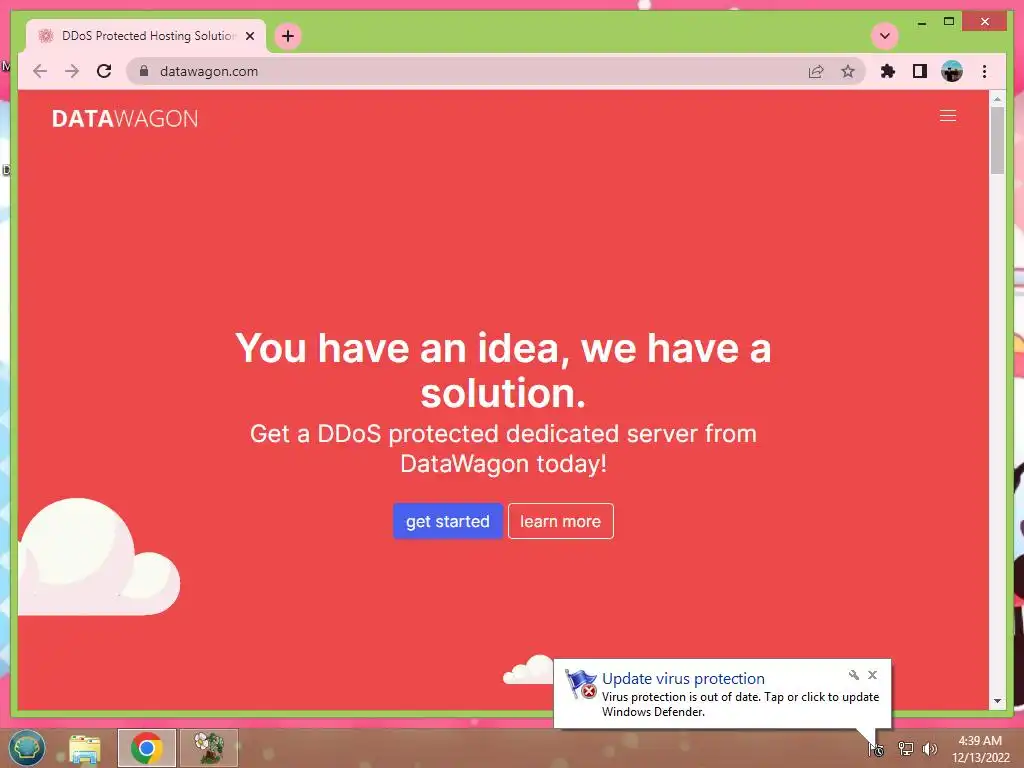Toggle the Chrome side panel

[x=920, y=71]
